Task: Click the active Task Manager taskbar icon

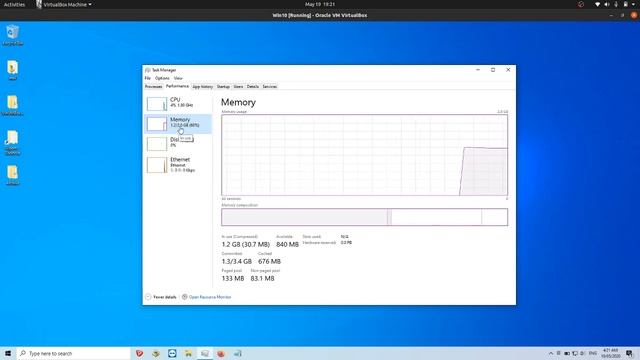Action: pos(204,353)
